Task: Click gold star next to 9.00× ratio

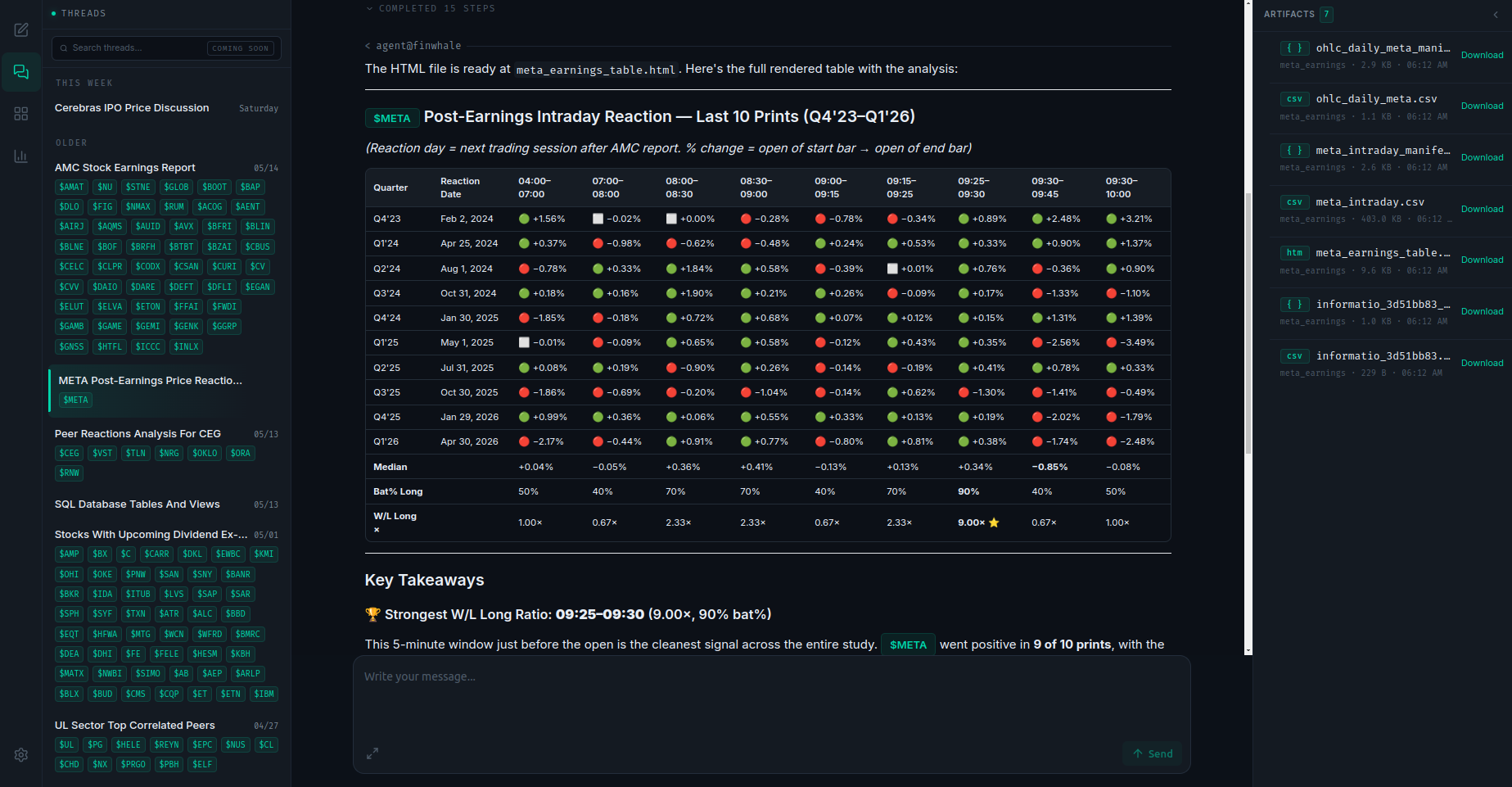Action: [994, 522]
